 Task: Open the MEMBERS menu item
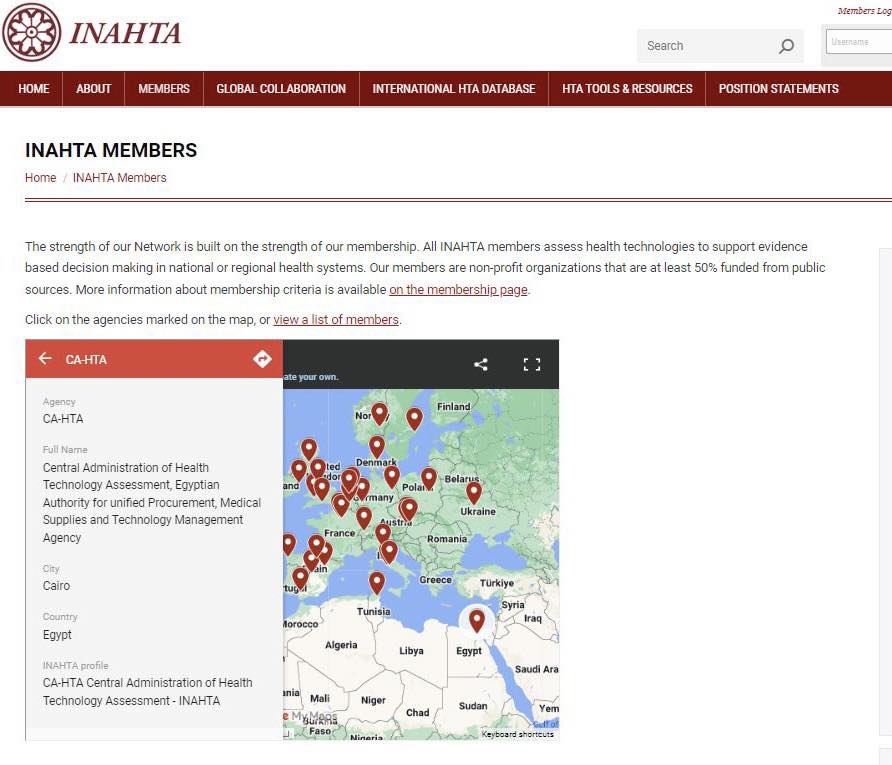point(164,89)
